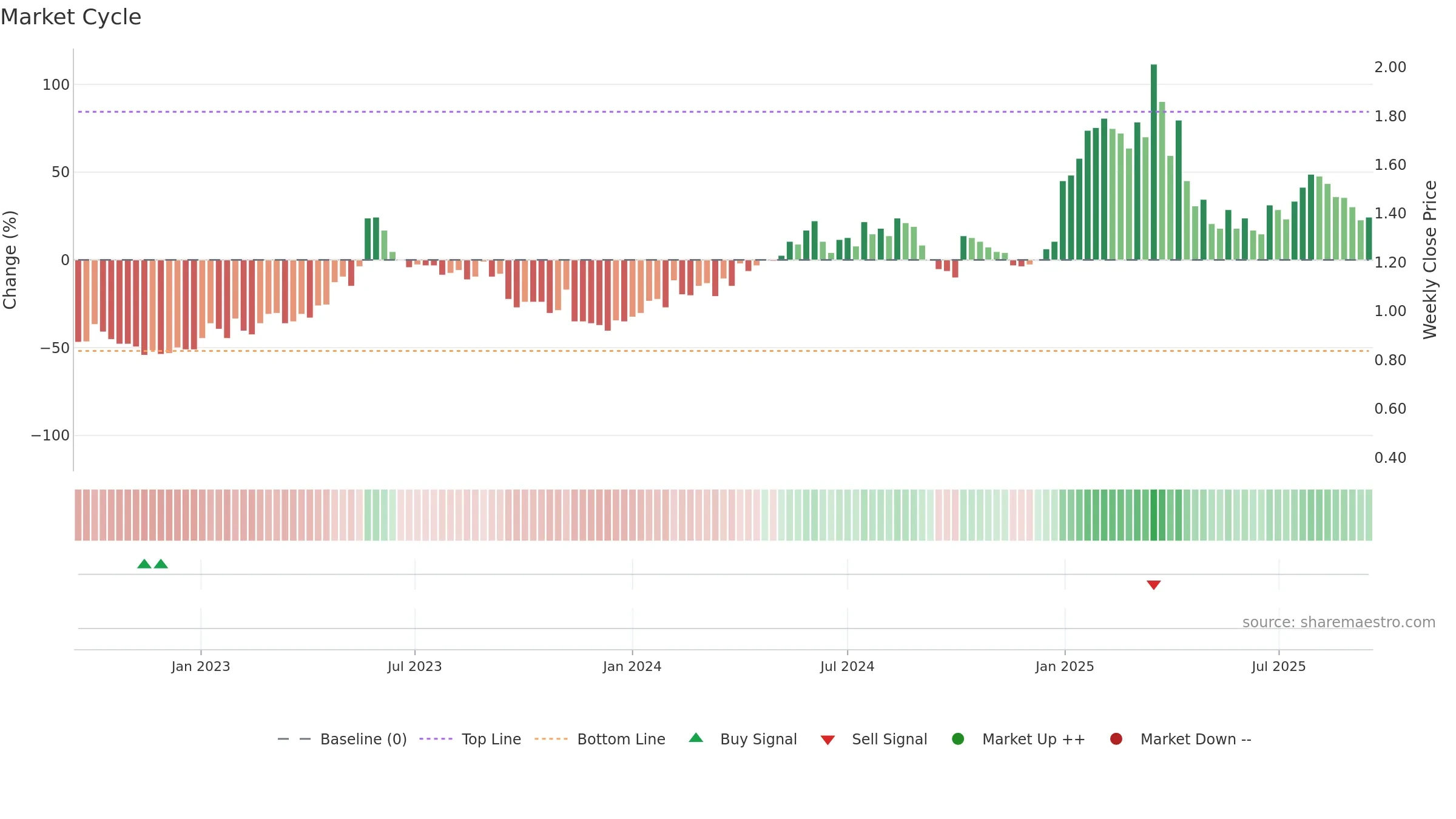The image size is (1456, 819).
Task: Click the first red heat strip cell at far left
Action: [78, 515]
